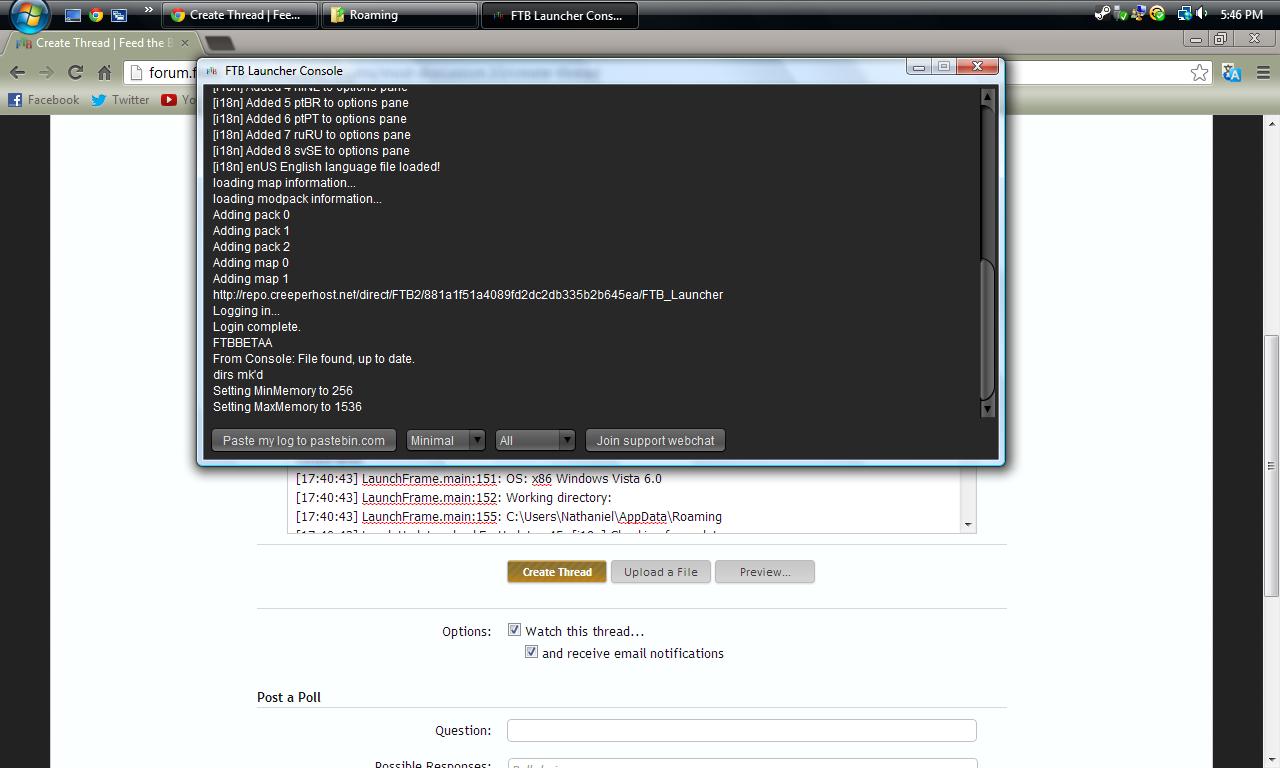Click the volume speaker tray icon

click(x=1201, y=14)
